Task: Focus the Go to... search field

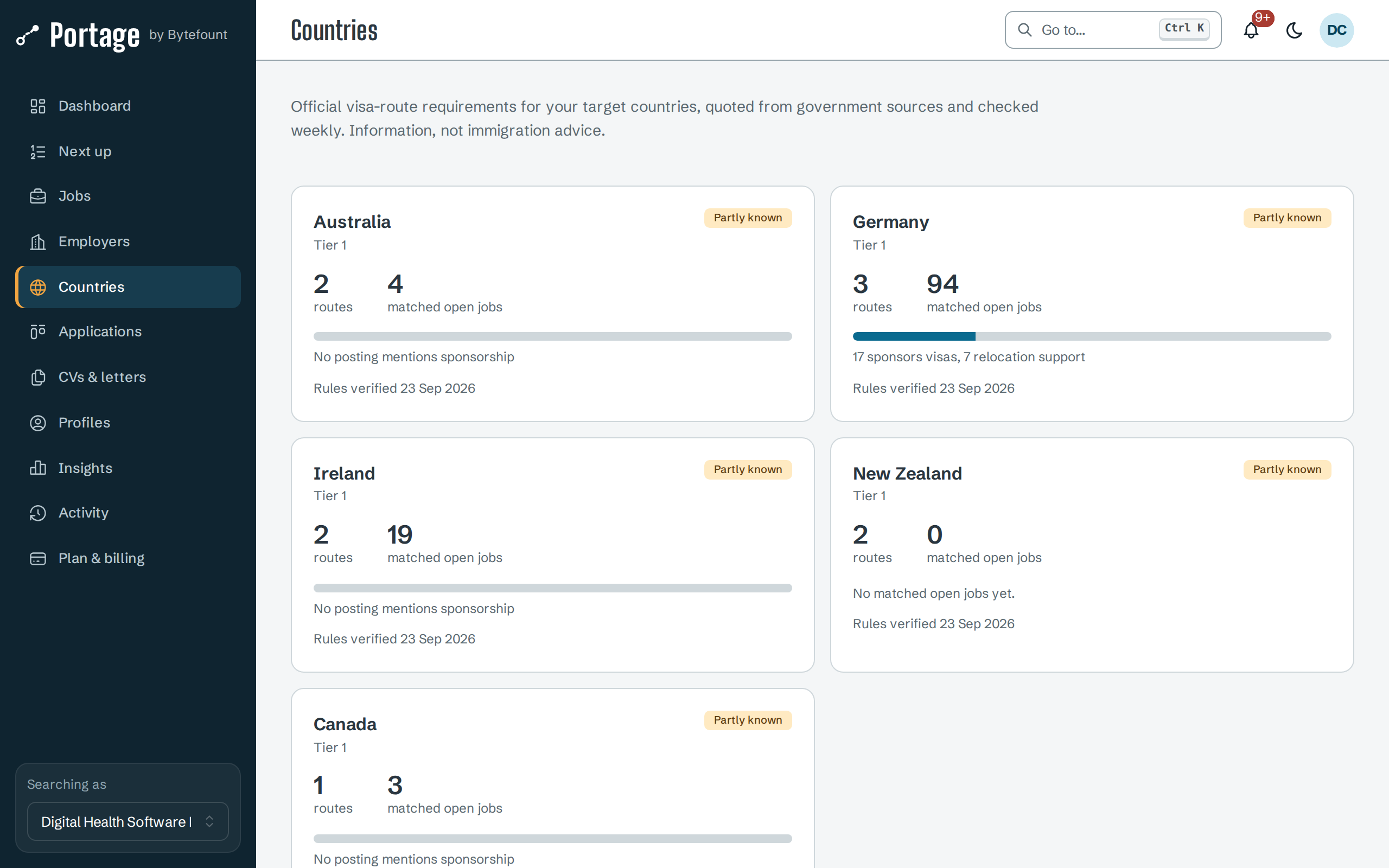Action: point(1113,30)
